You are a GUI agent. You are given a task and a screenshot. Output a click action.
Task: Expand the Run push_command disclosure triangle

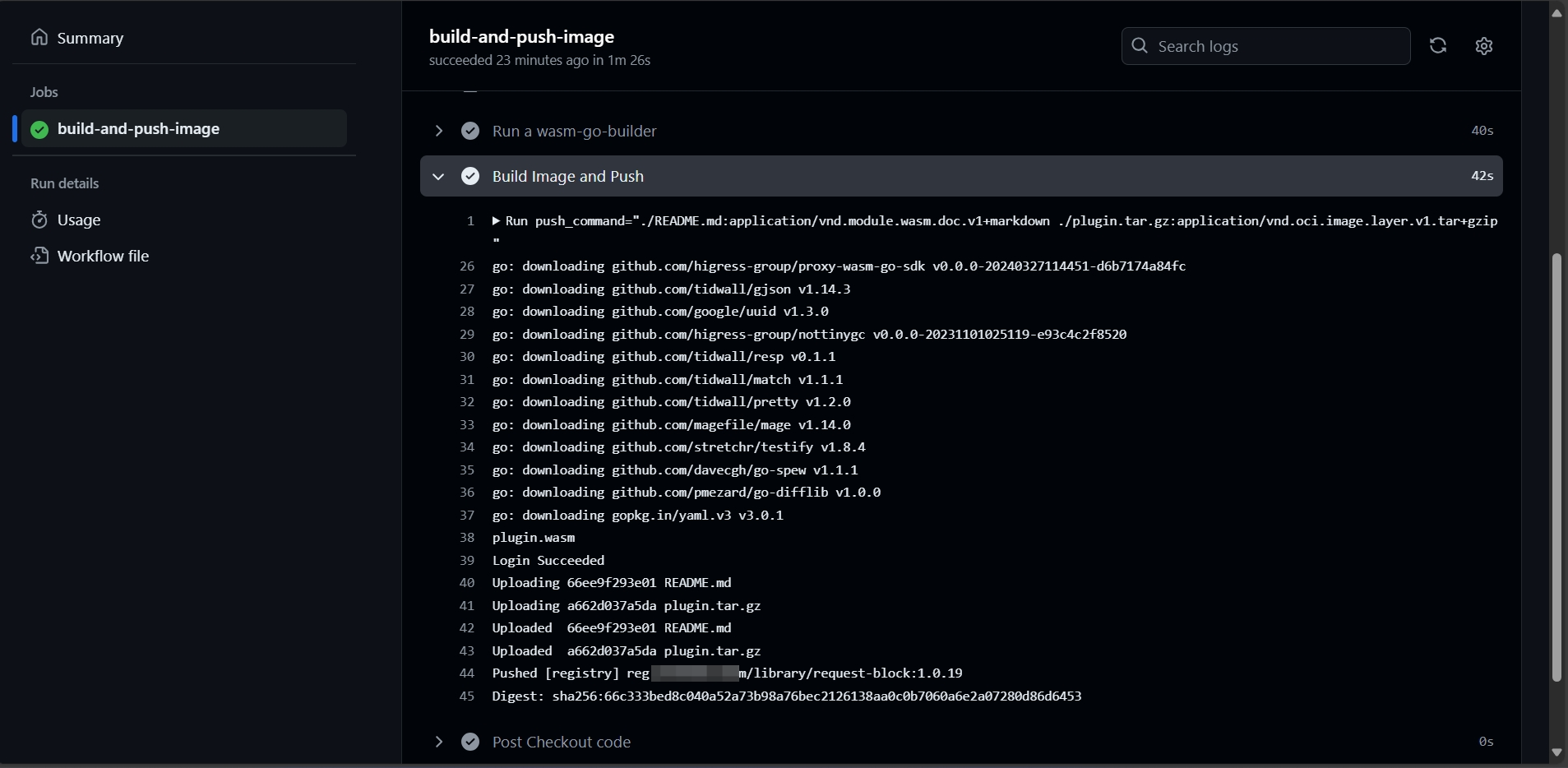497,220
